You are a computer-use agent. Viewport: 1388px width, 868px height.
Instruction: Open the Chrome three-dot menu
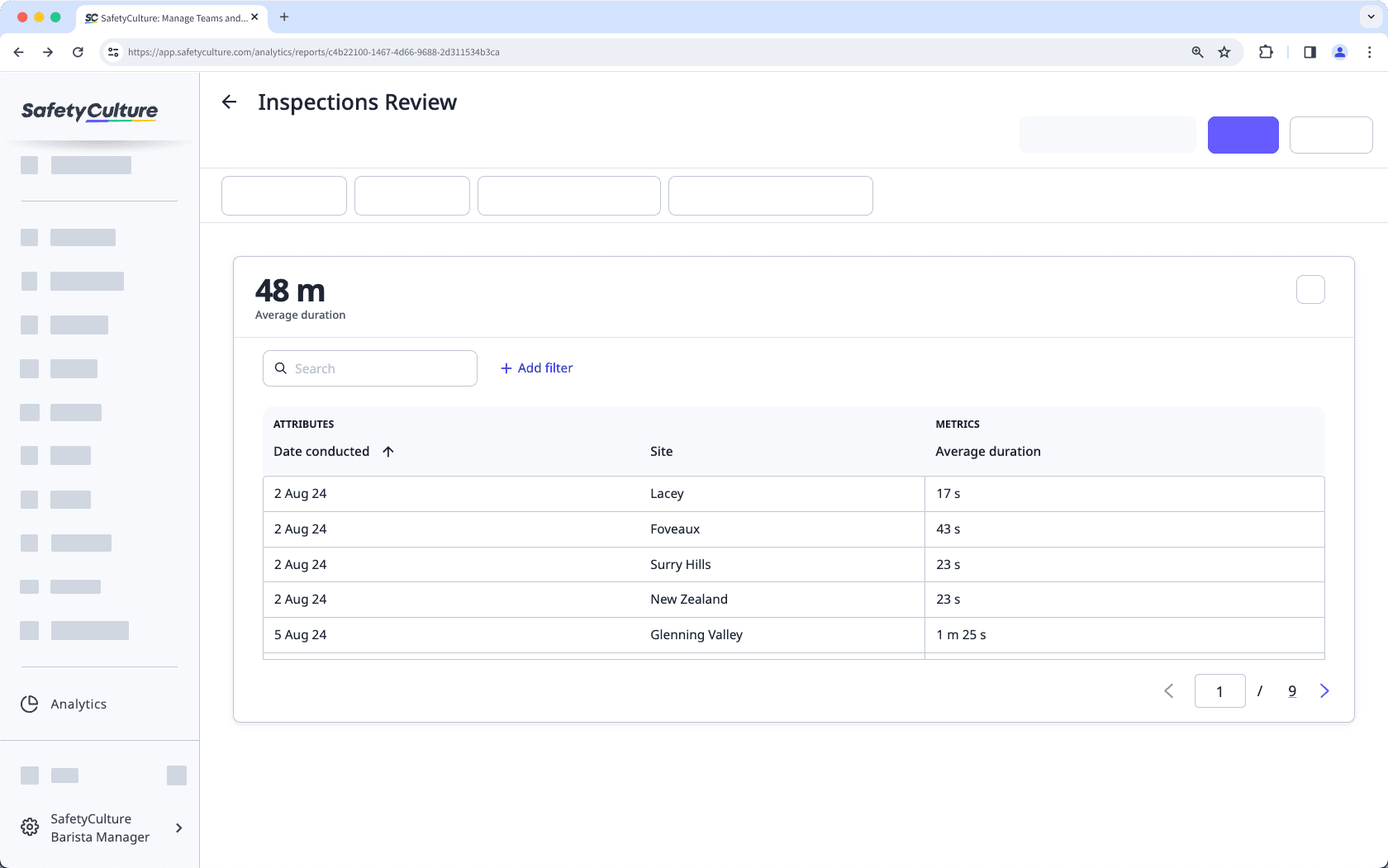point(1369,51)
